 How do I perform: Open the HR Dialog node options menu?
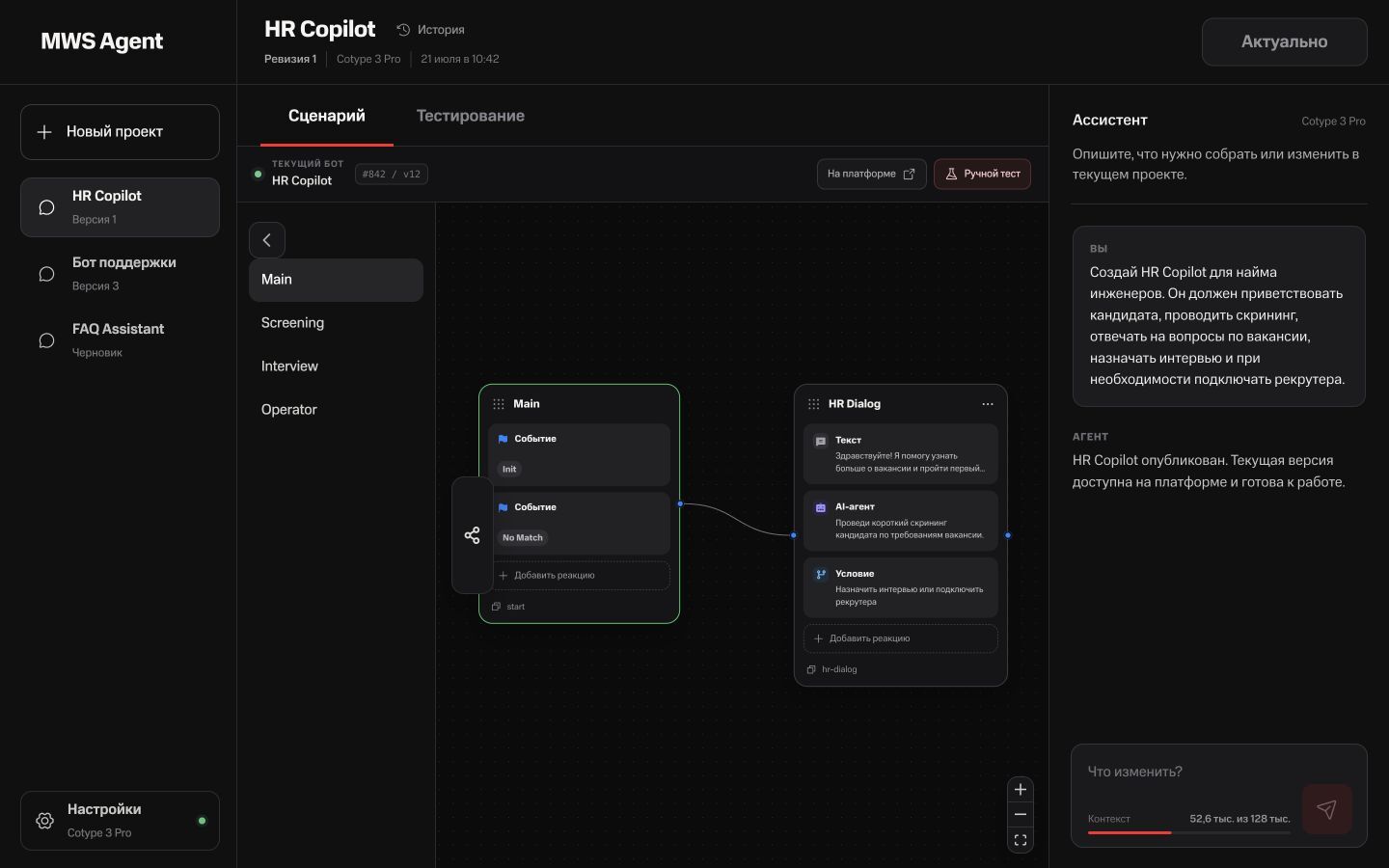[988, 404]
